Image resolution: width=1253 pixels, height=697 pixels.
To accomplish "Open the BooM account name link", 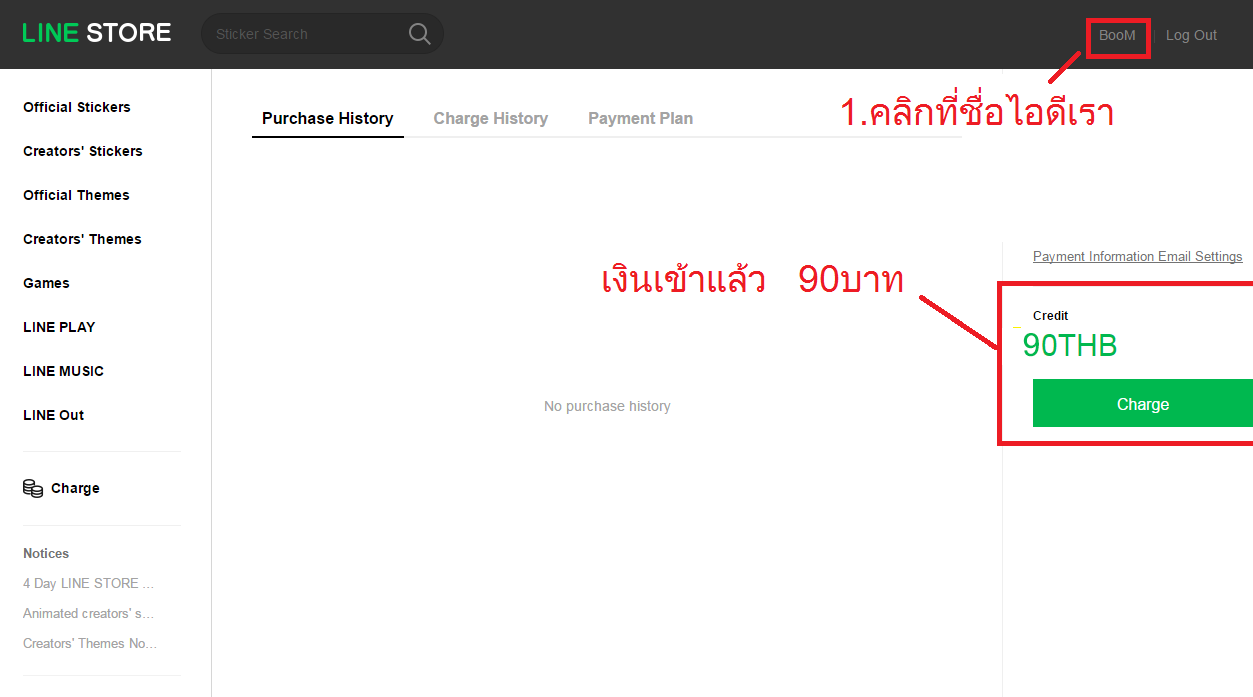I will (1117, 35).
